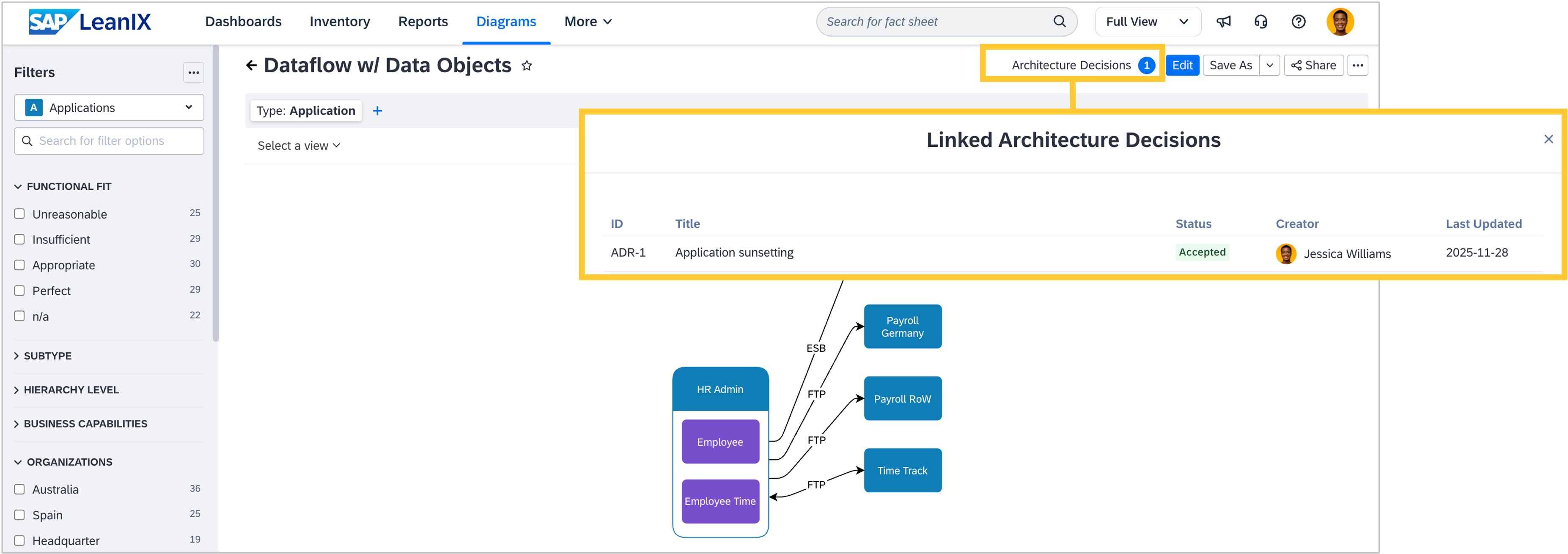This screenshot has height=554, width=1568.
Task: Favorite the diagram with the star icon
Action: click(x=527, y=66)
